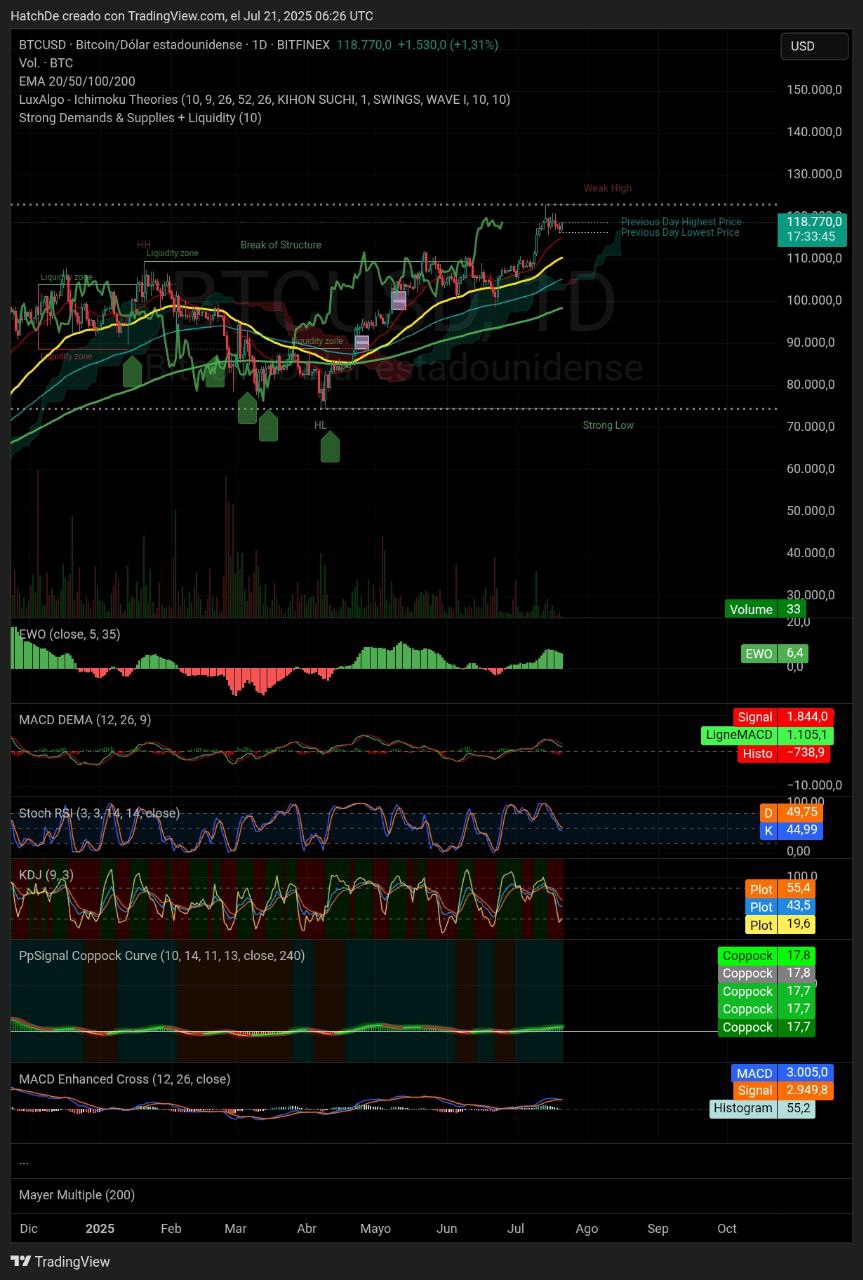Viewport: 863px width, 1280px height.
Task: Click the green EWO value badge
Action: (x=774, y=653)
